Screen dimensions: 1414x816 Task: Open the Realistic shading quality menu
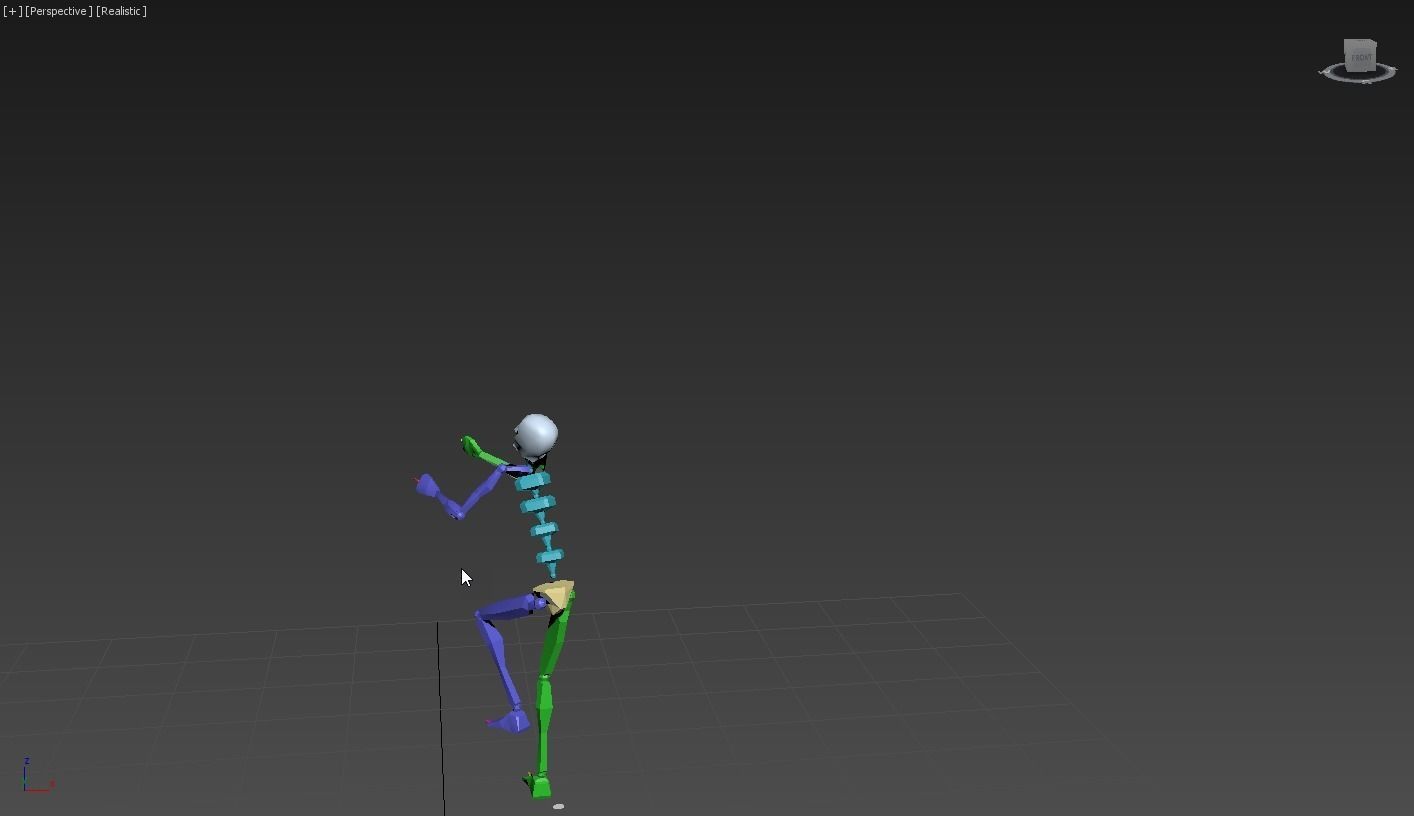120,11
